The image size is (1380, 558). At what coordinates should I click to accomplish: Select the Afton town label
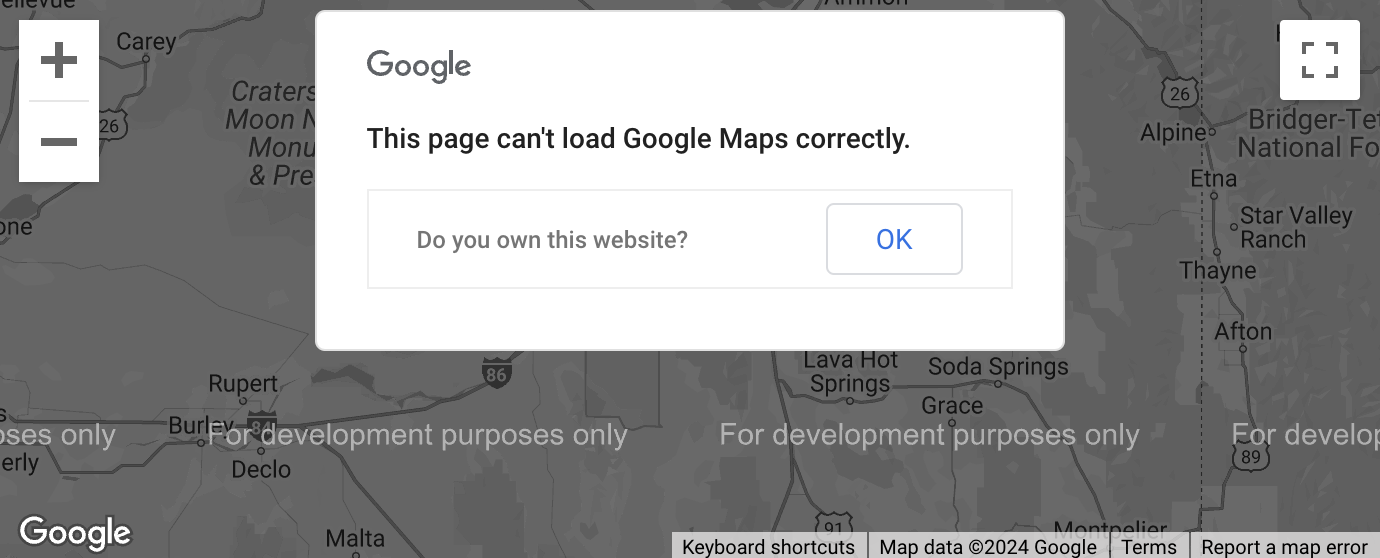(1243, 331)
